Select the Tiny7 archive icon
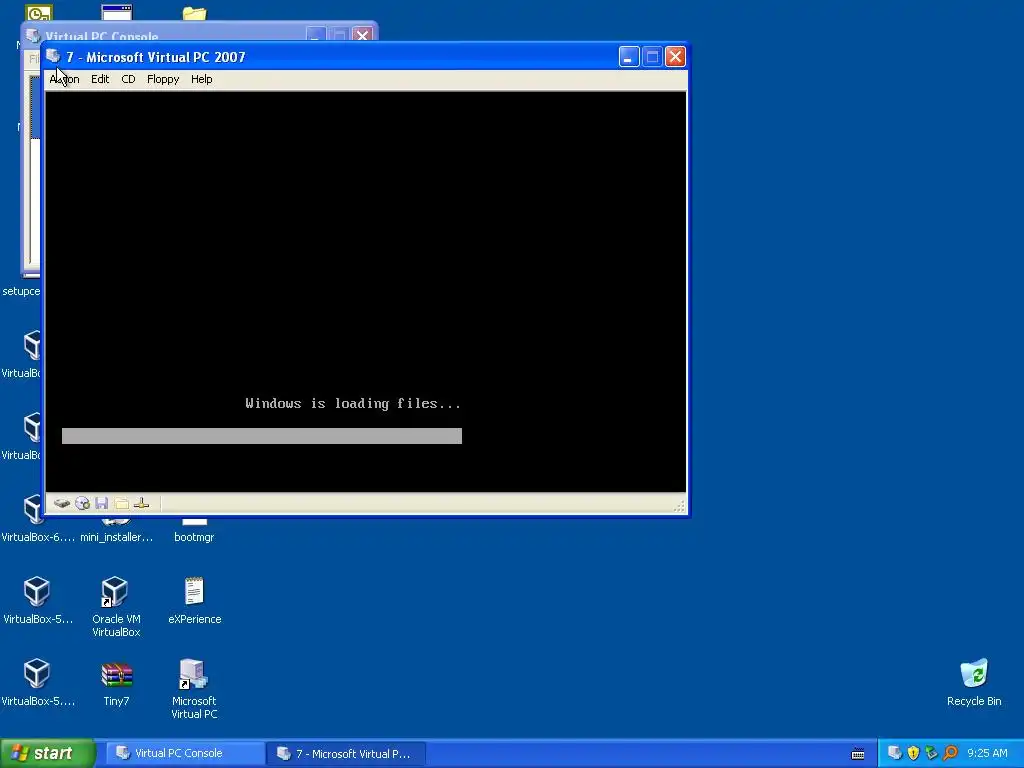This screenshot has width=1024, height=768. click(116, 683)
